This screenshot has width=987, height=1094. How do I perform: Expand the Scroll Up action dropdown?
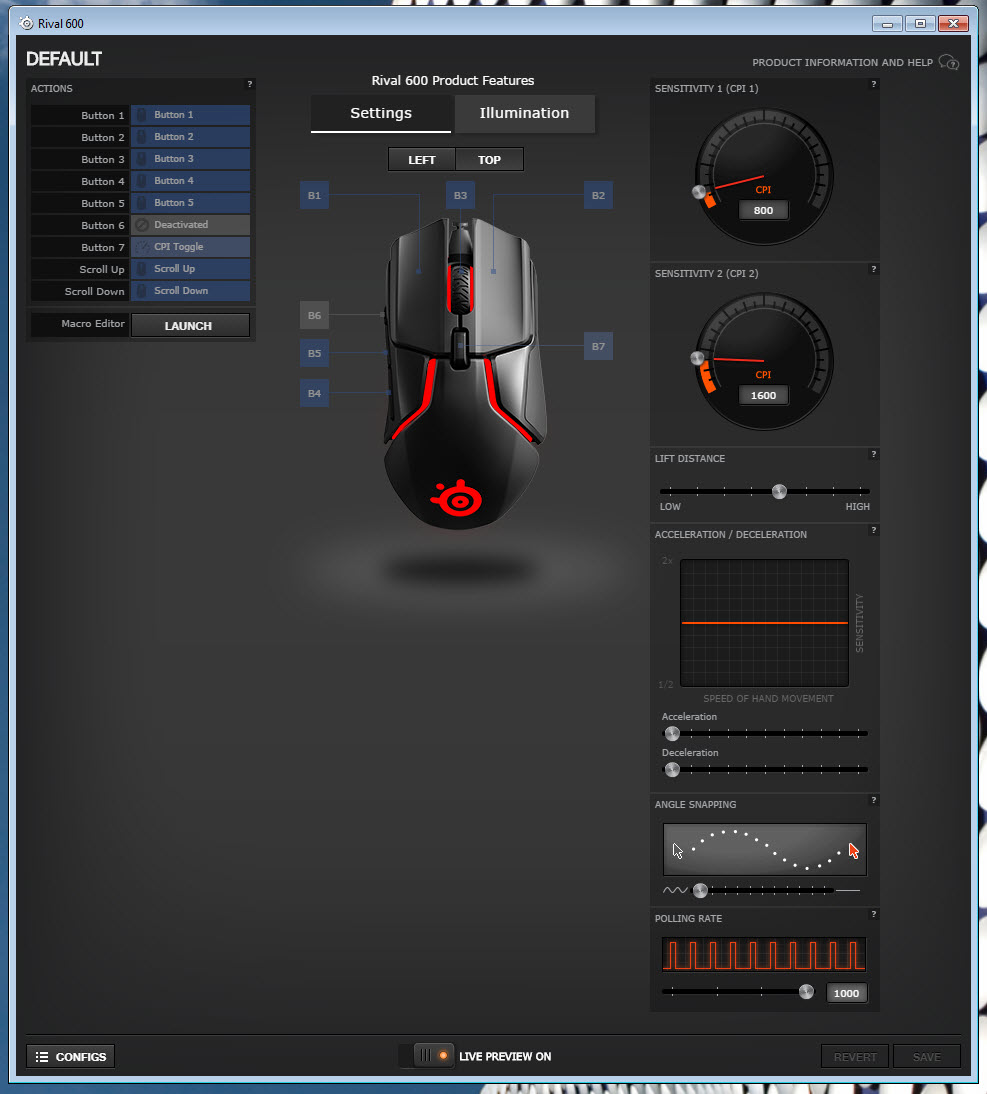pyautogui.click(x=190, y=269)
